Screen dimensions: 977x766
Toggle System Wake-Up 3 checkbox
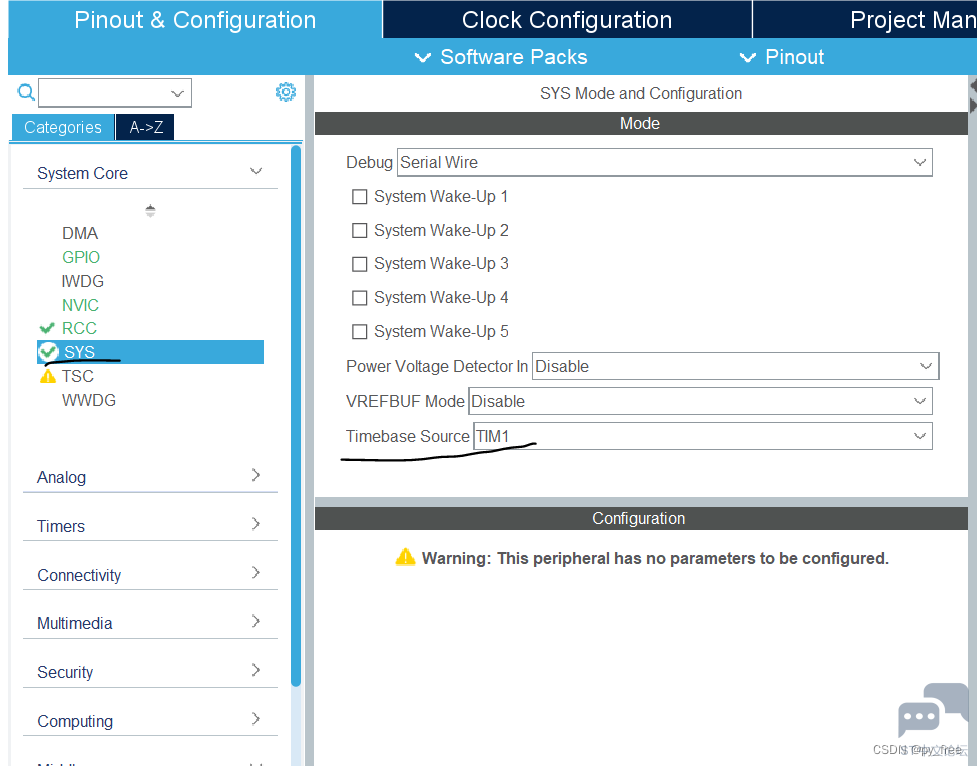pos(360,264)
